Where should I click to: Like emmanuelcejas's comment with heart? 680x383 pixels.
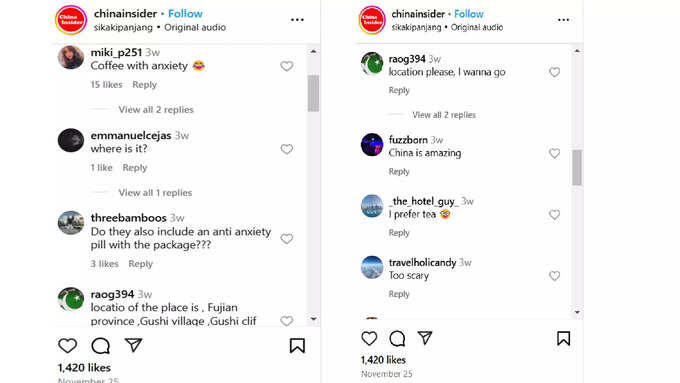click(x=287, y=149)
